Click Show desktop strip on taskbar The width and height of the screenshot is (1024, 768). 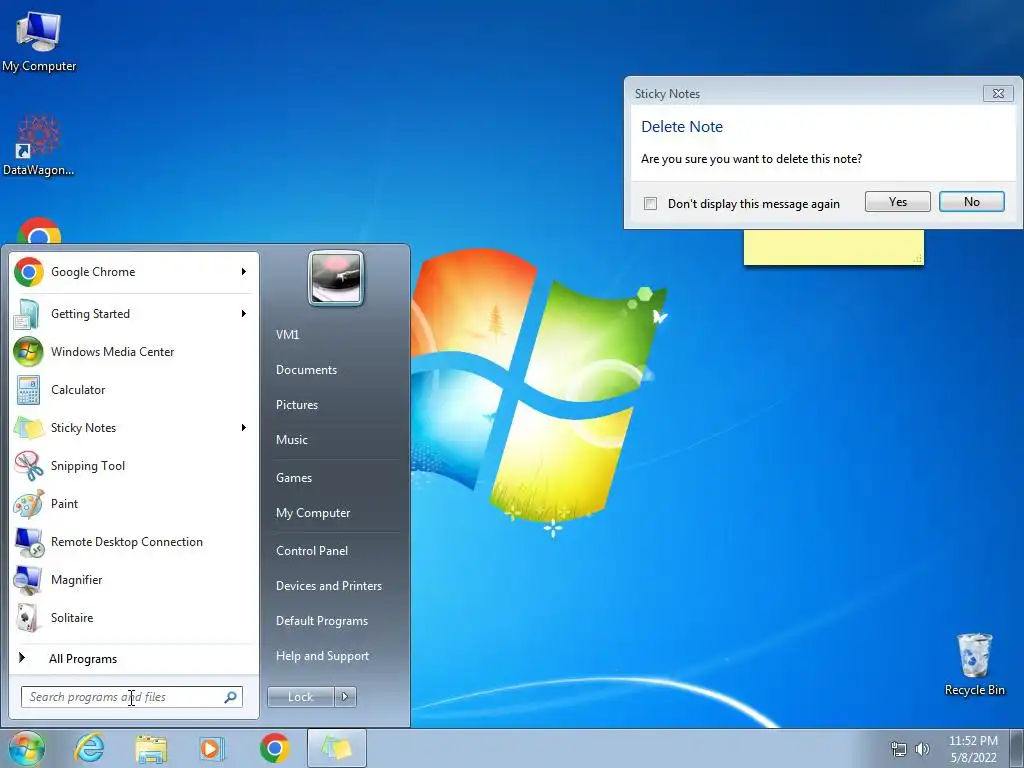click(1017, 748)
